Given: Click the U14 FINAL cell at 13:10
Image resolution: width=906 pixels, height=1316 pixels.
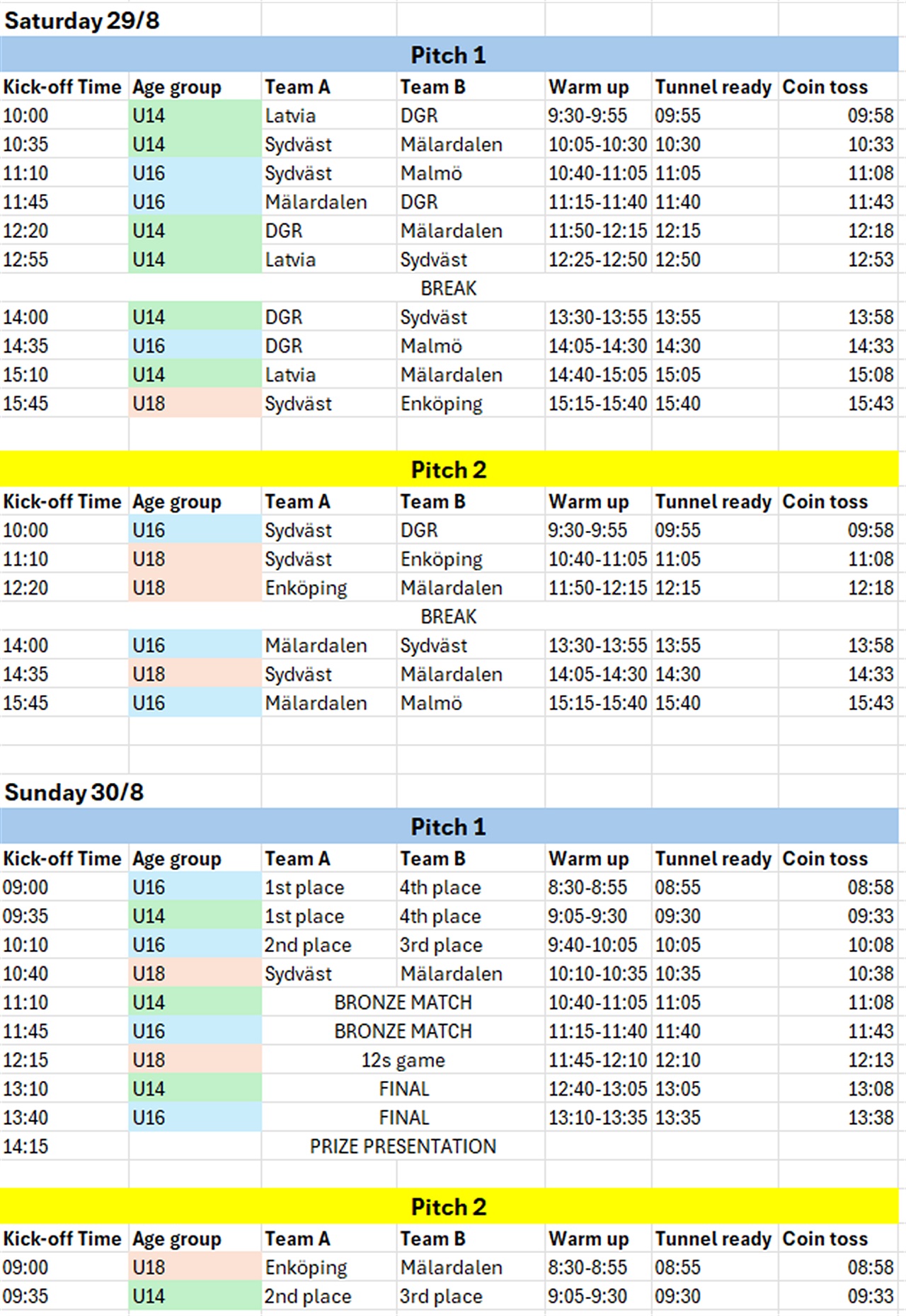Looking at the screenshot, I should (x=403, y=1089).
